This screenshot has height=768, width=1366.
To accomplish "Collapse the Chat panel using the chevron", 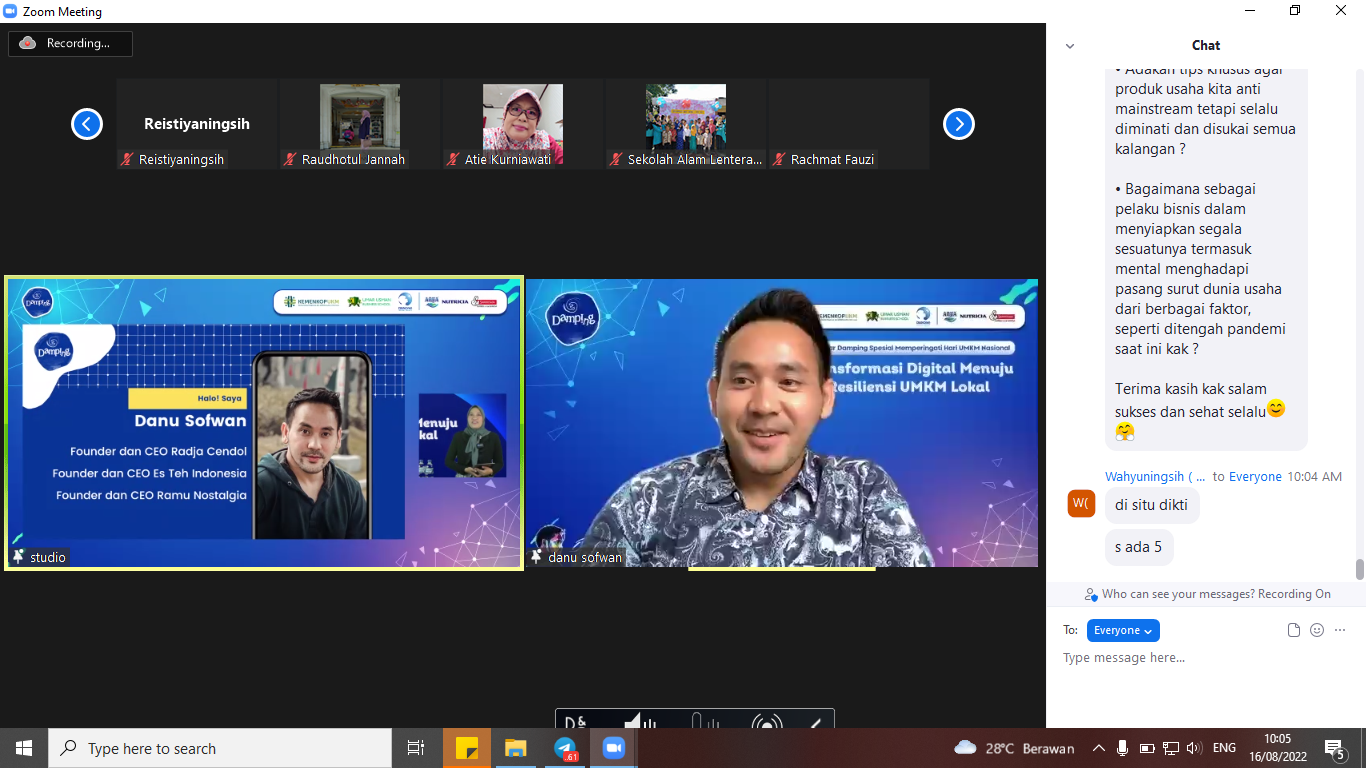I will click(1070, 46).
